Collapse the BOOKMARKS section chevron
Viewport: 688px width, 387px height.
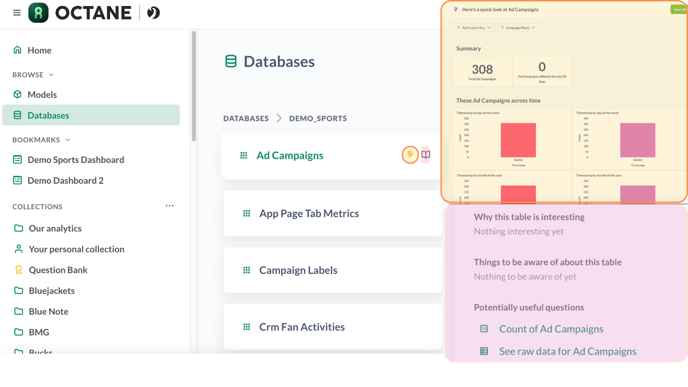(68, 140)
